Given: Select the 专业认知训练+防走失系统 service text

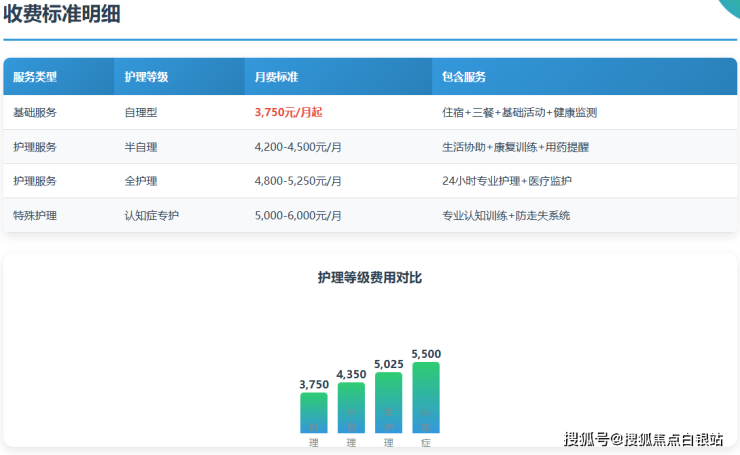Looking at the screenshot, I should (506, 215).
